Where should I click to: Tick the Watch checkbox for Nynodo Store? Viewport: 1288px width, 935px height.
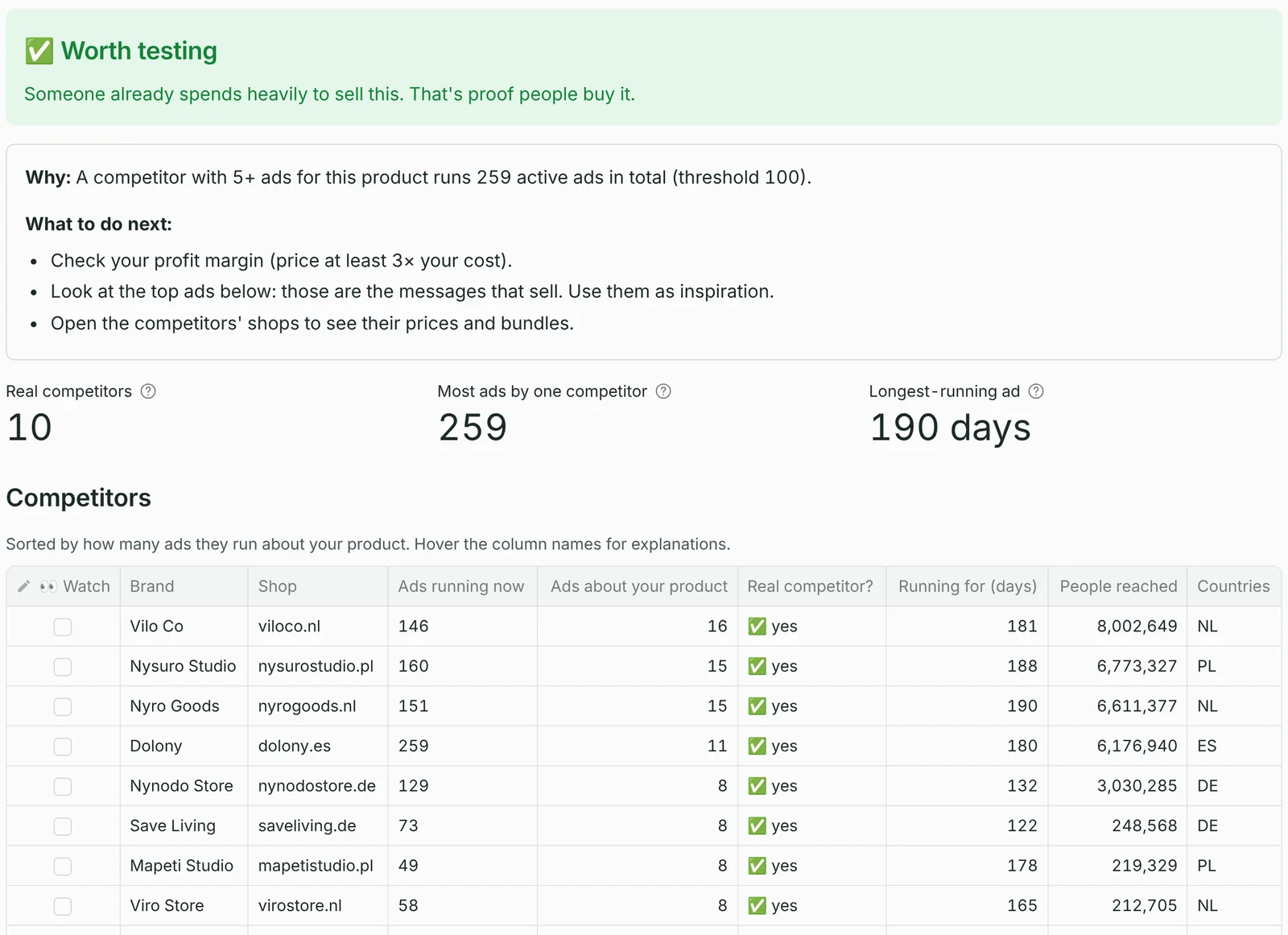coord(63,786)
